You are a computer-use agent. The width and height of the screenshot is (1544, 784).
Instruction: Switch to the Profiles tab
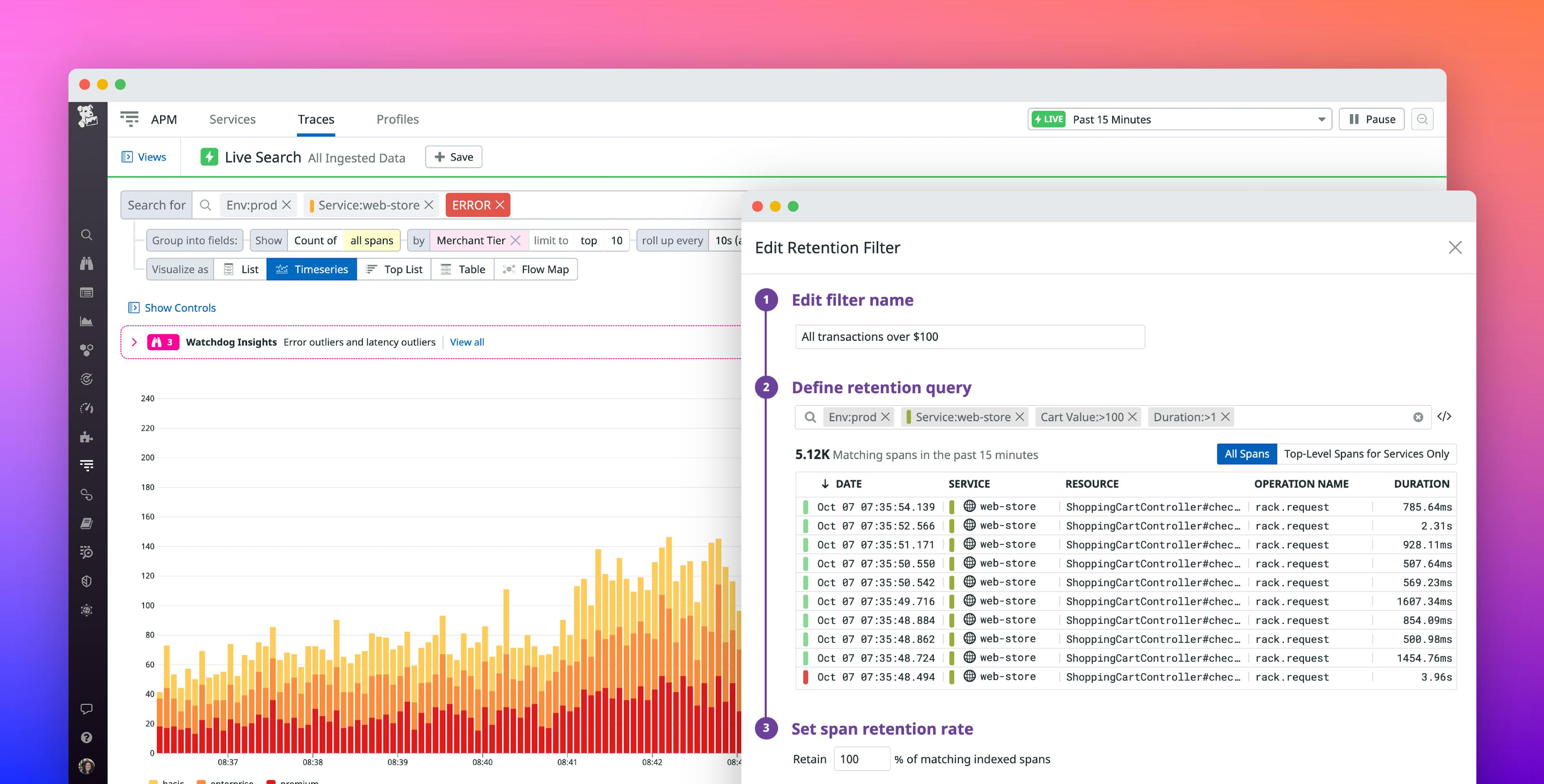(397, 119)
